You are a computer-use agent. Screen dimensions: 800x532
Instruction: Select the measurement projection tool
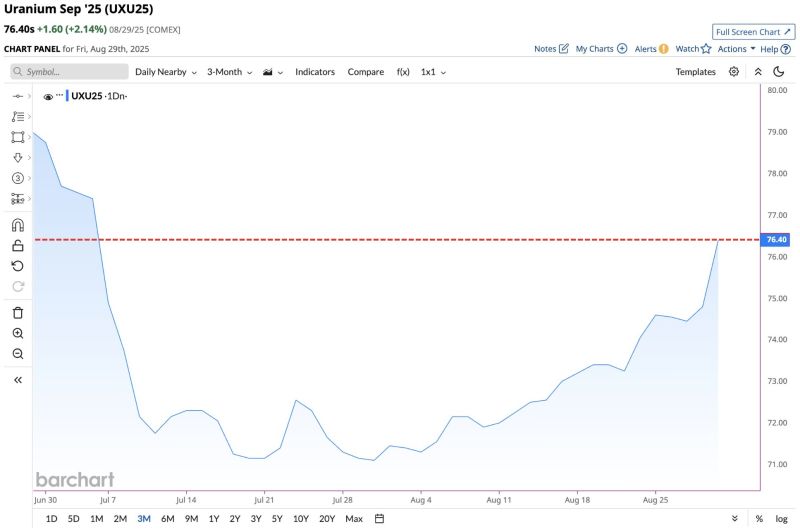18,198
